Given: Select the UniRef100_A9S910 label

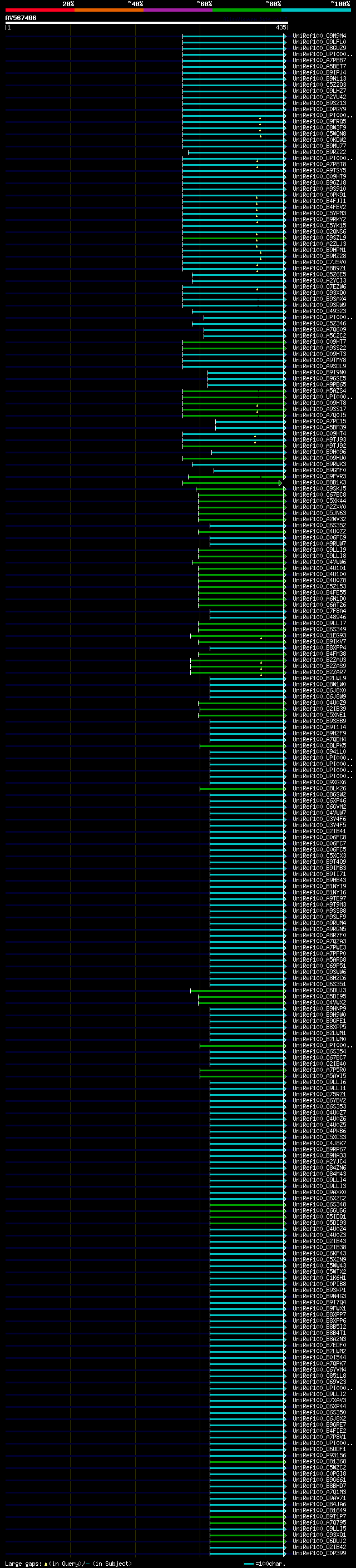Looking at the screenshot, I should 319,189.
